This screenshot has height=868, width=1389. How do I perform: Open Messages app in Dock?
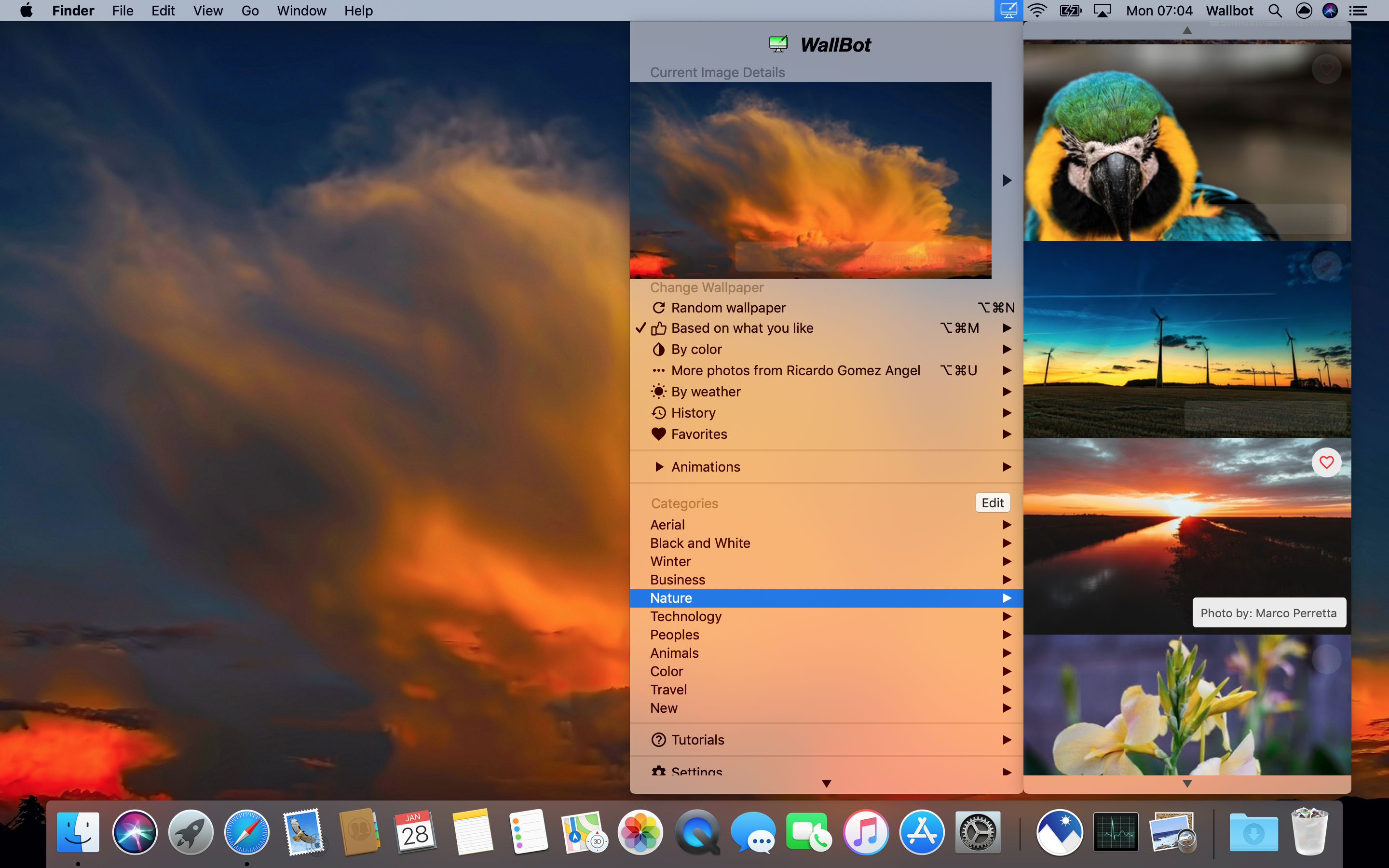(x=753, y=832)
